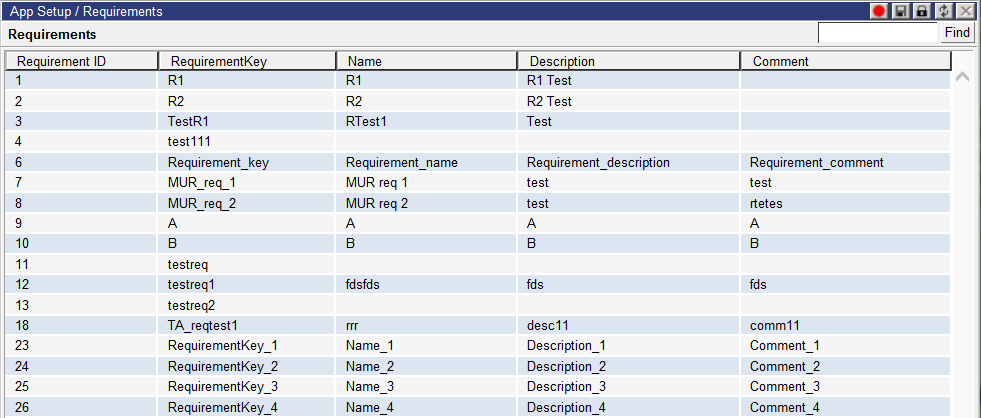Click the Find button
981x418 pixels.
click(x=957, y=33)
